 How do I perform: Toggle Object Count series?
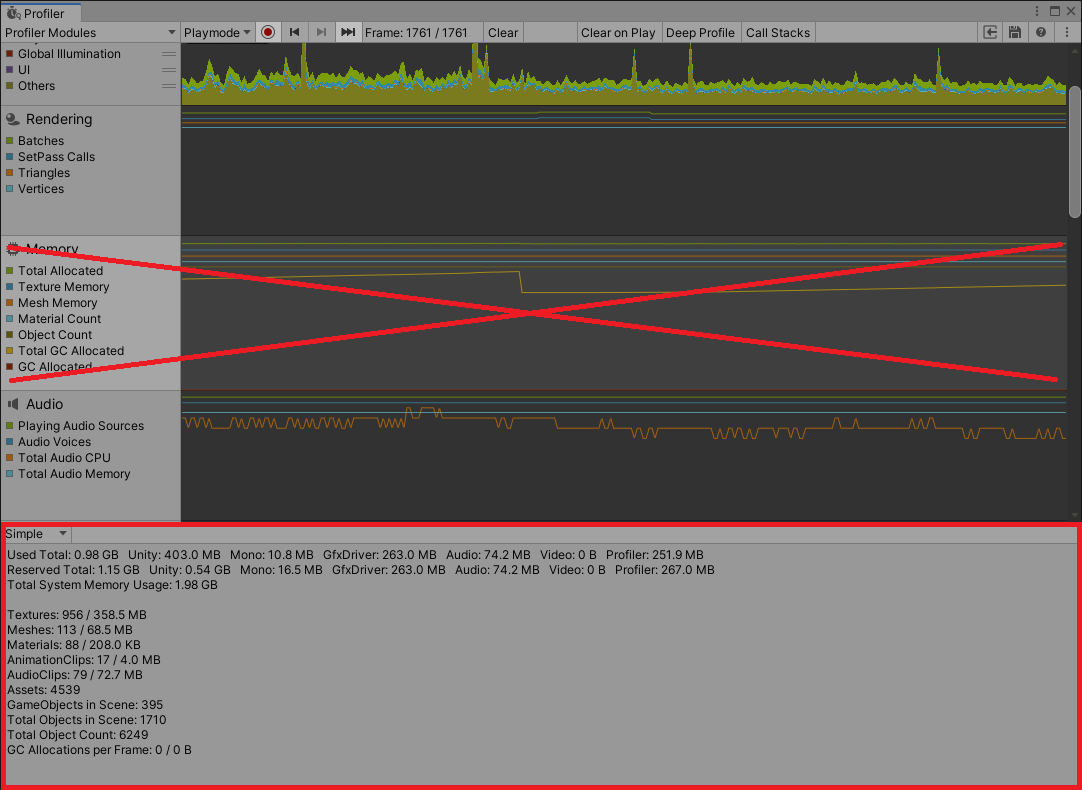[x=10, y=335]
